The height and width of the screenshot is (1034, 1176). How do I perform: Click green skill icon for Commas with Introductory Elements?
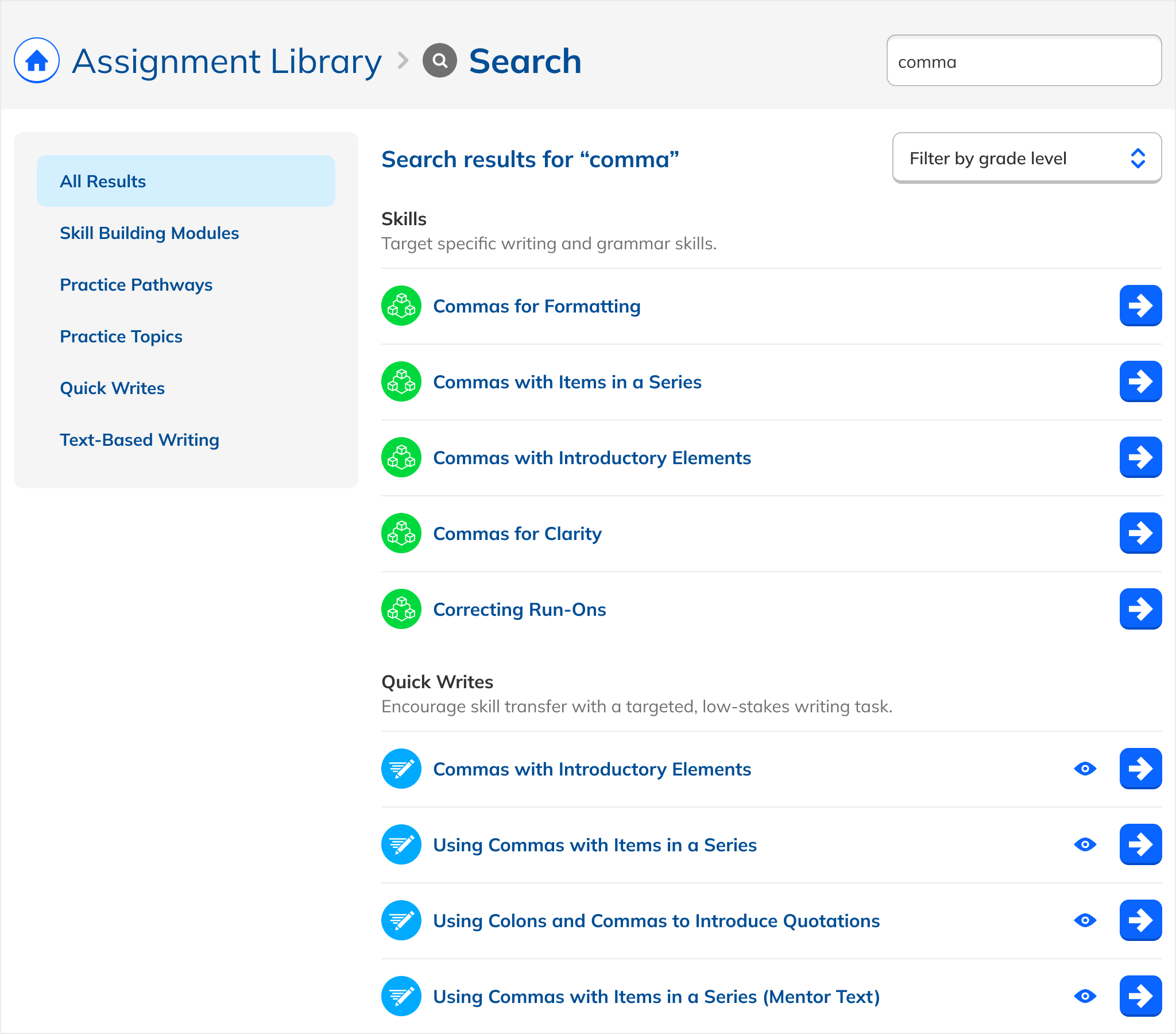[401, 458]
